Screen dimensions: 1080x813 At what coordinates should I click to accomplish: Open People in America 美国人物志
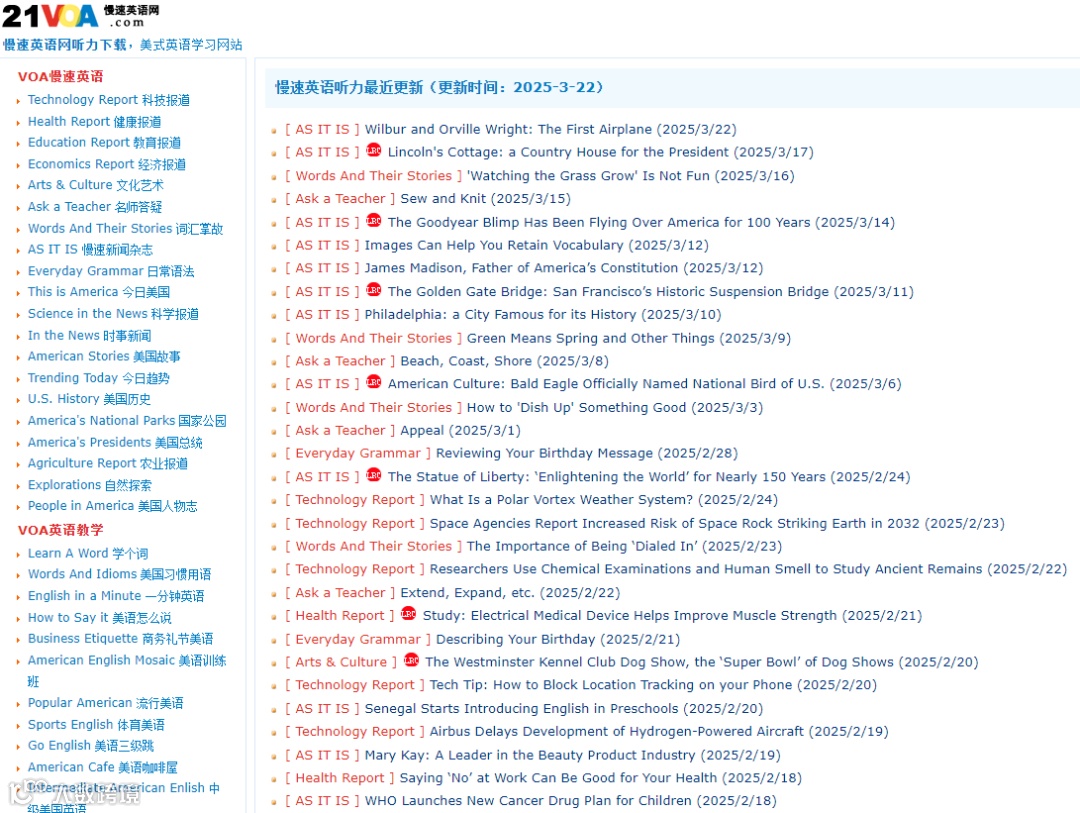pos(112,506)
